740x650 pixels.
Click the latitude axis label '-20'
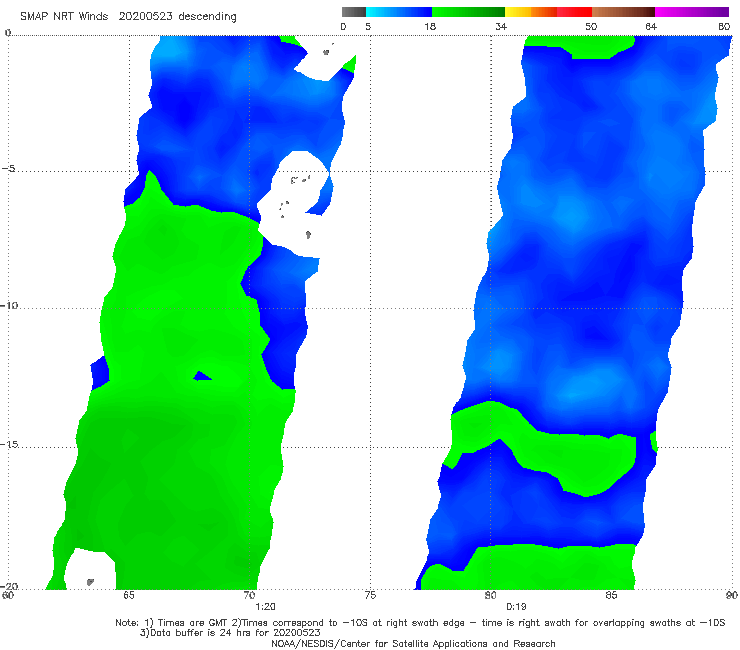pos(9,586)
